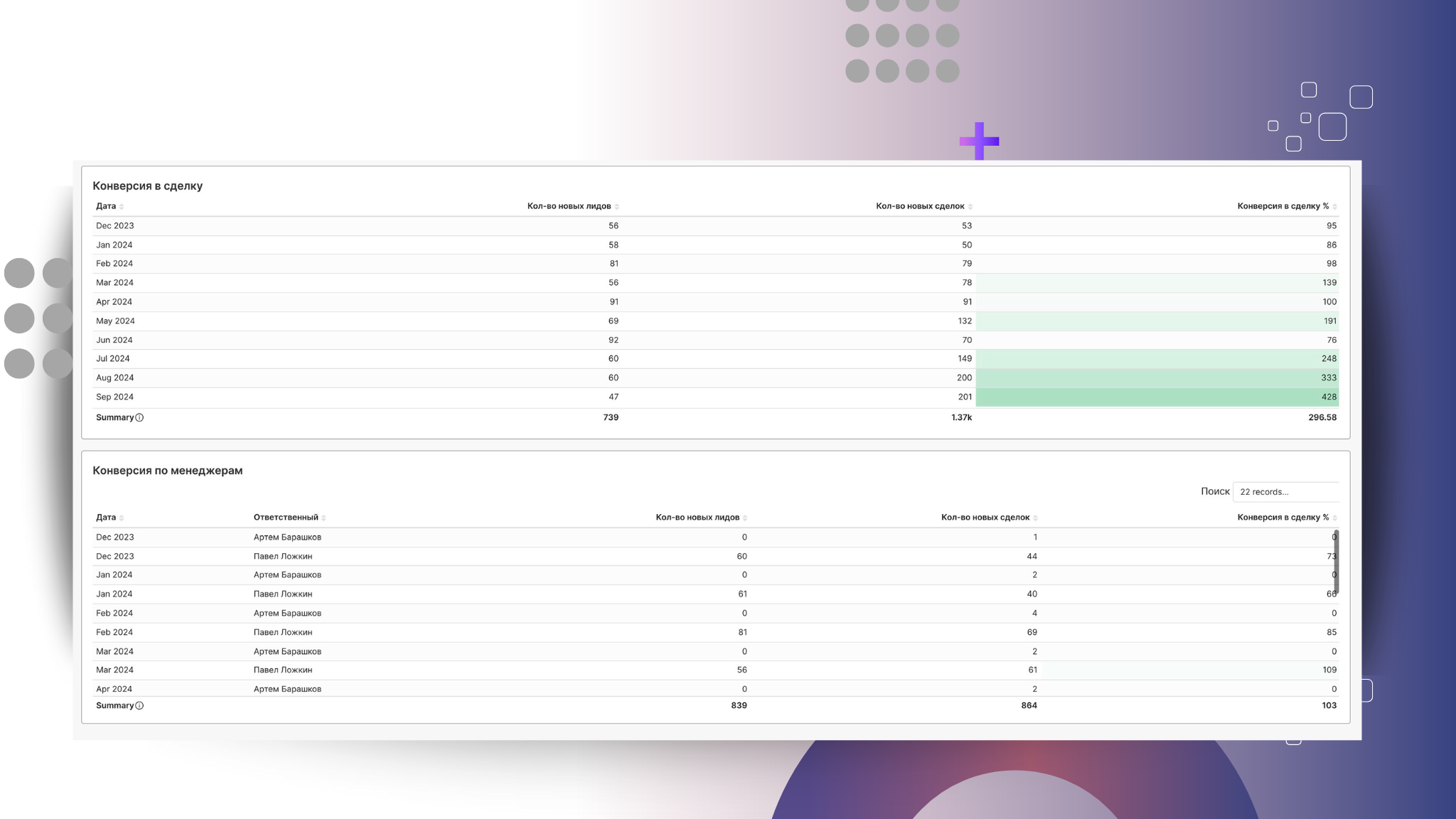Click Summary info icon in Конверсия в сделку table
The width and height of the screenshot is (1456, 819).
(139, 418)
